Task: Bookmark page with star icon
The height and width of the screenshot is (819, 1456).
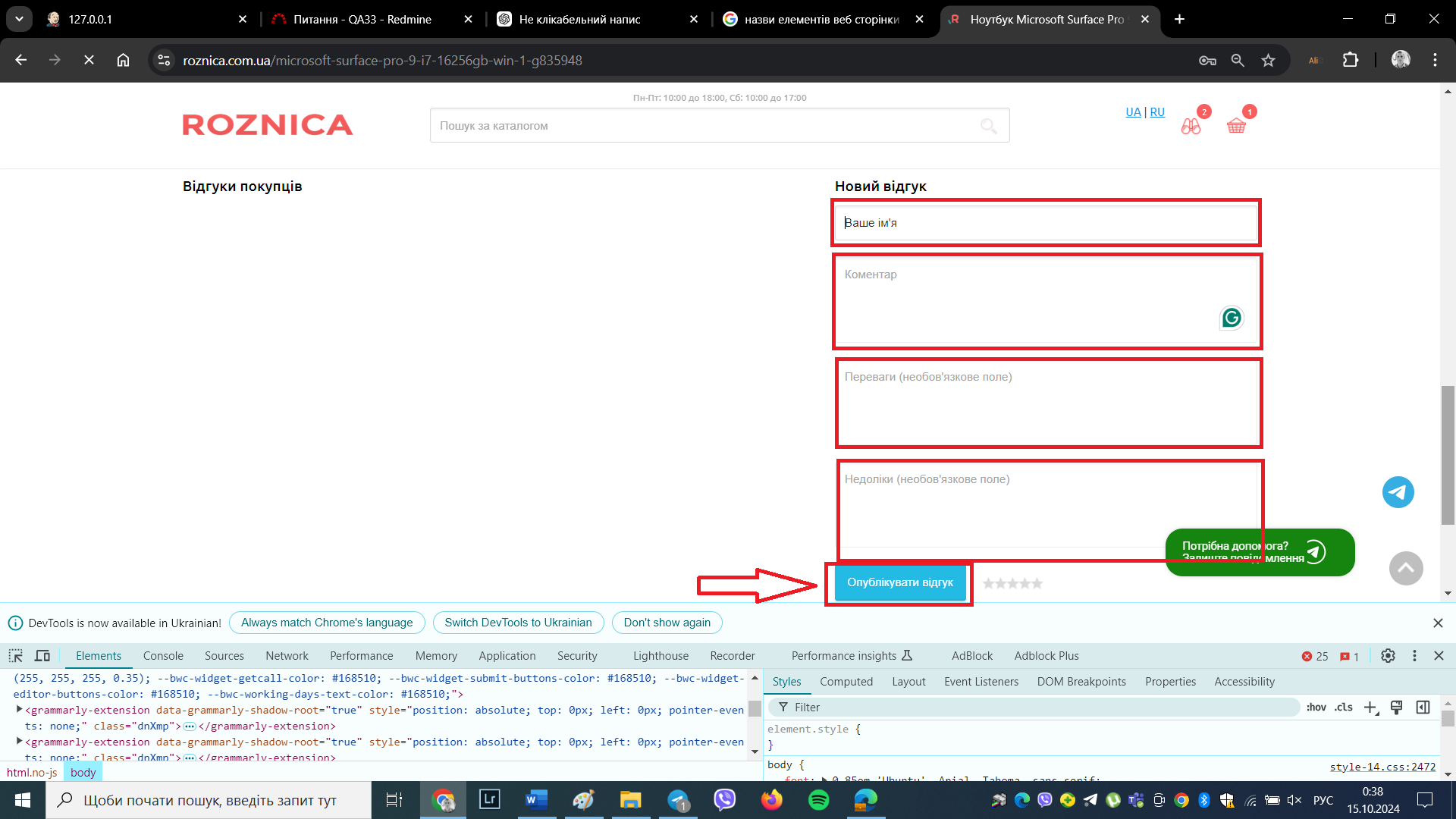Action: click(1268, 60)
